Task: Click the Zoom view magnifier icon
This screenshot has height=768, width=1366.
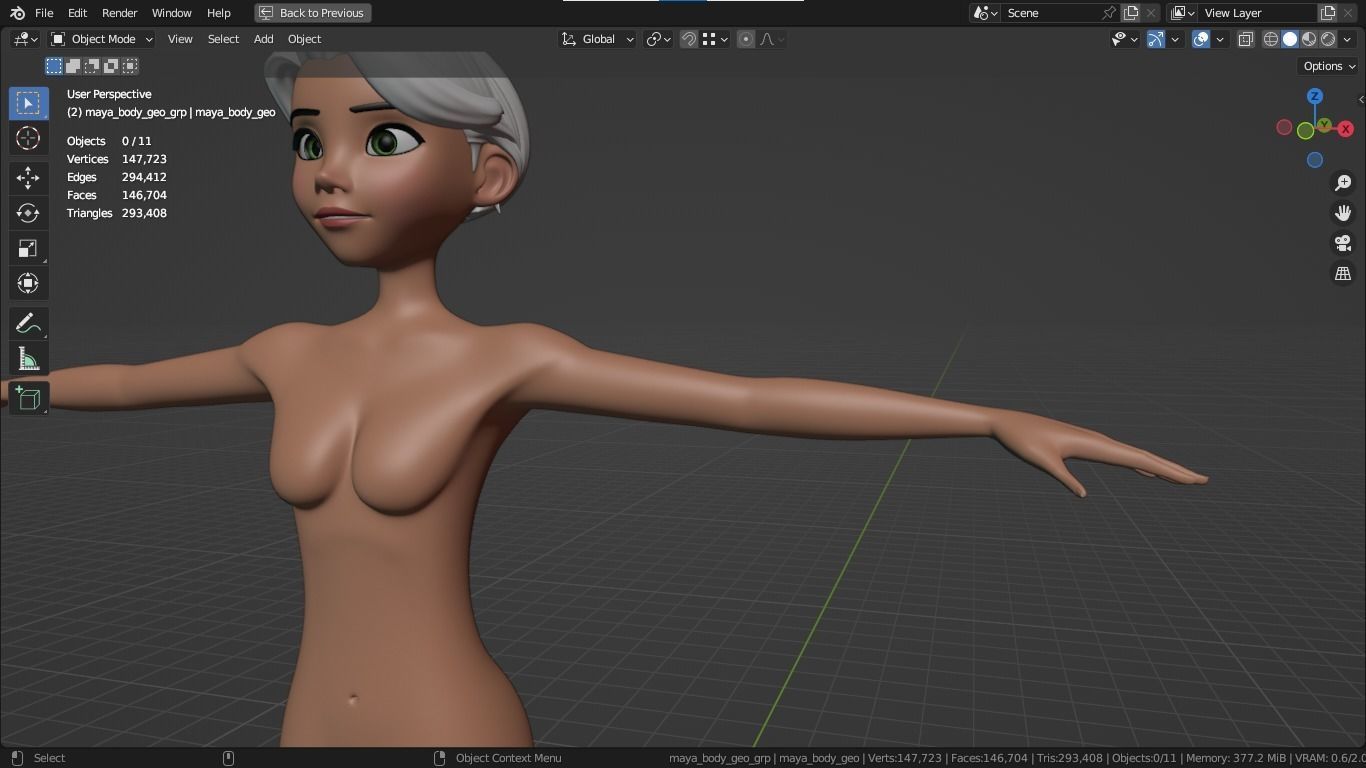Action: [1343, 183]
